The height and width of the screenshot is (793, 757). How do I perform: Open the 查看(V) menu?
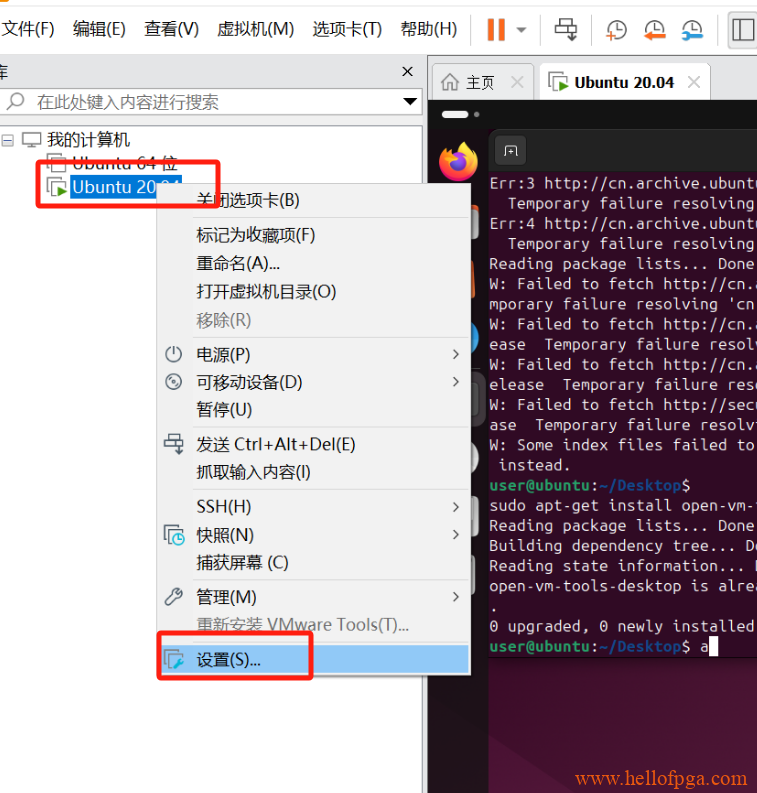(171, 29)
